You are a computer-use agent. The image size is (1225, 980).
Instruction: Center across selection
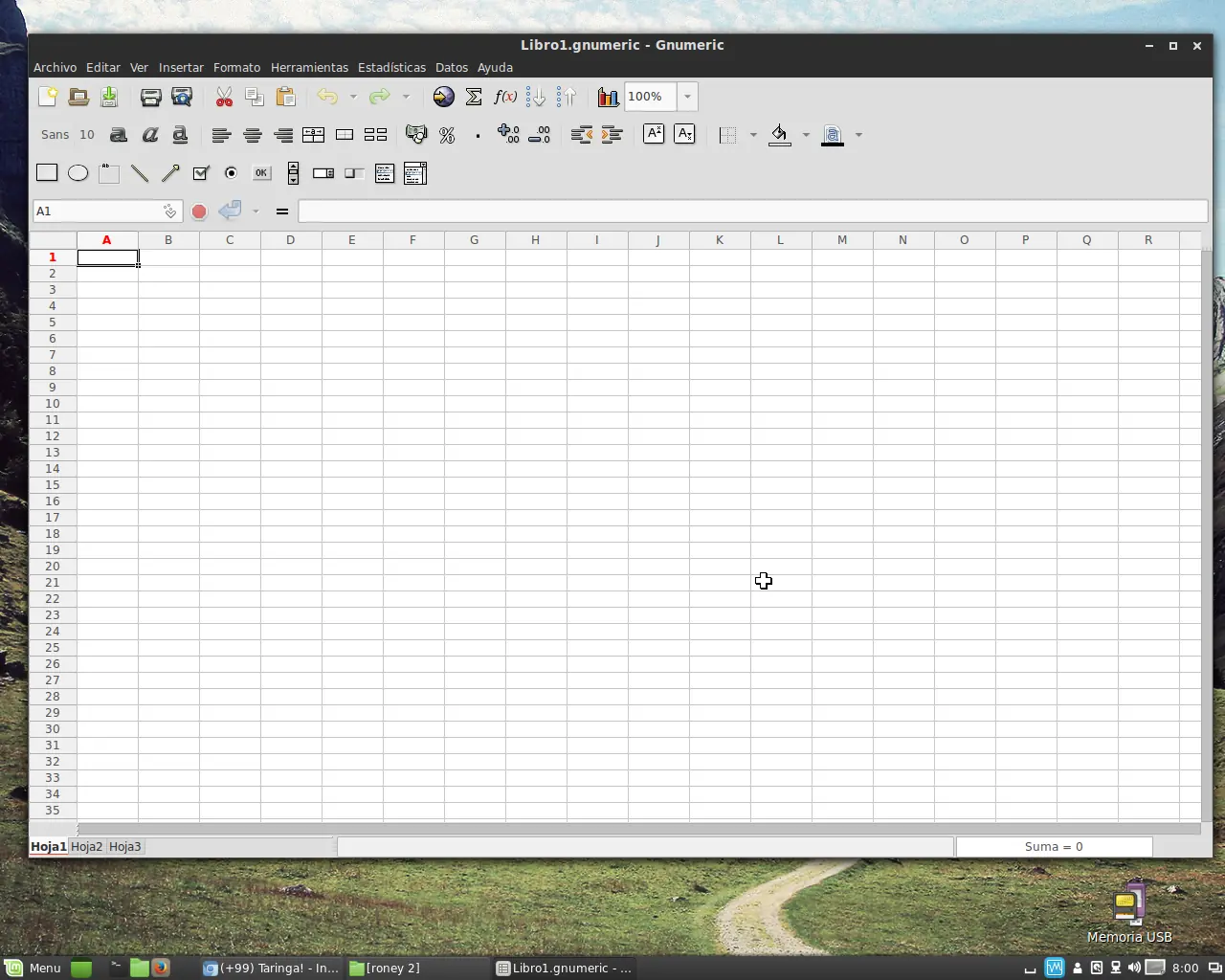[314, 135]
